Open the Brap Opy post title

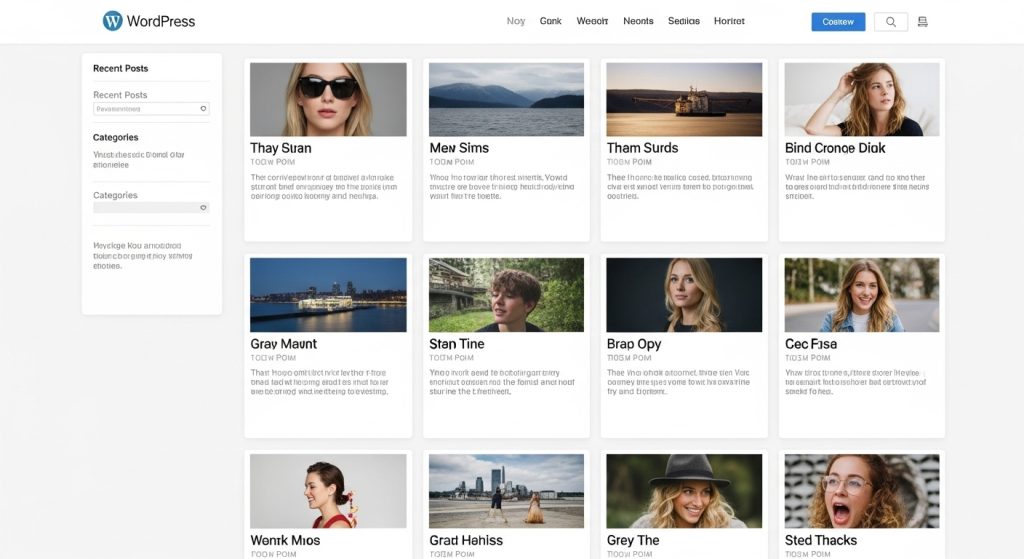tap(634, 344)
